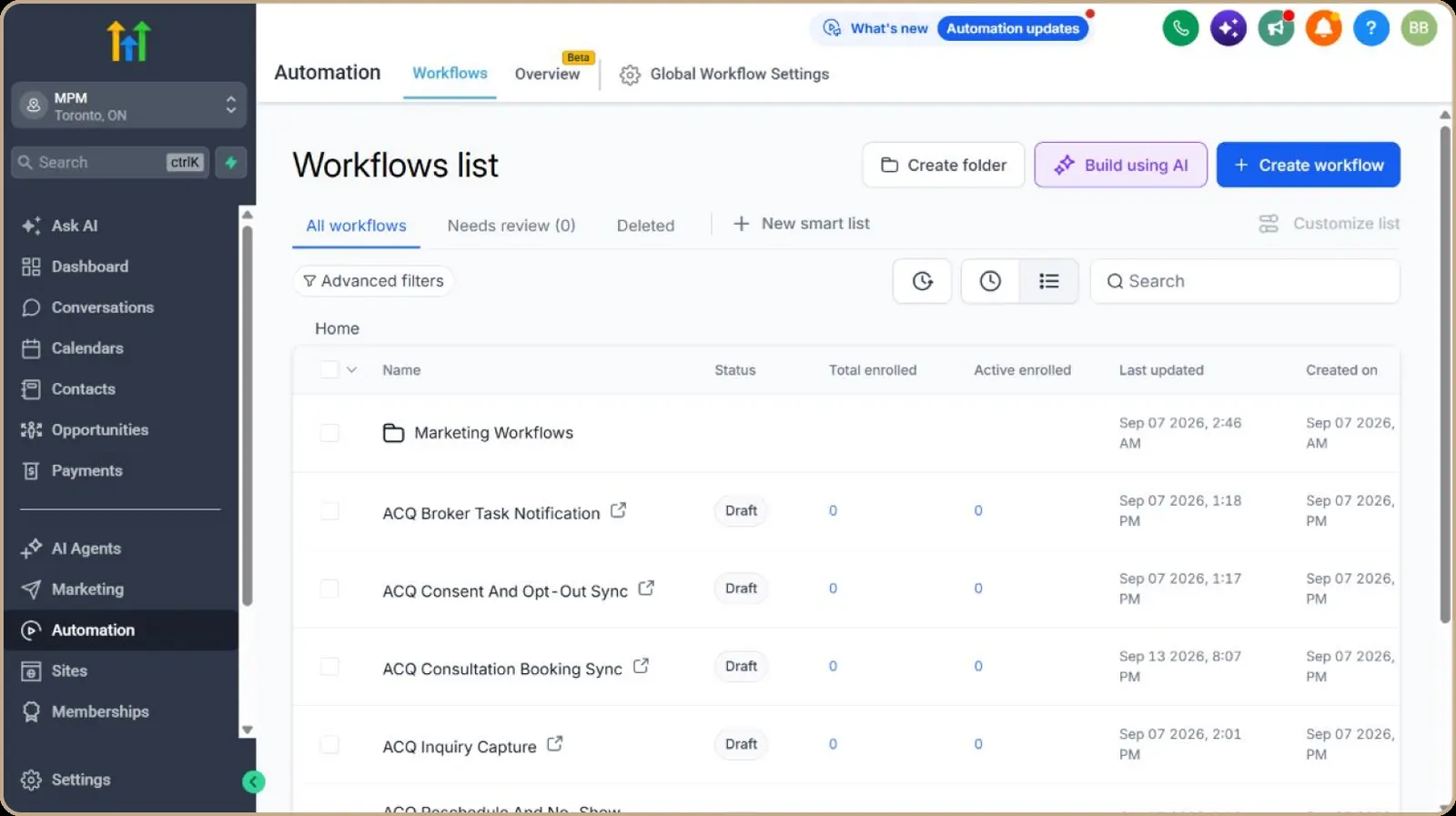Select the ACQ Consultation Booking Sync checkbox
Viewport: 1456px width, 816px height.
click(x=329, y=667)
